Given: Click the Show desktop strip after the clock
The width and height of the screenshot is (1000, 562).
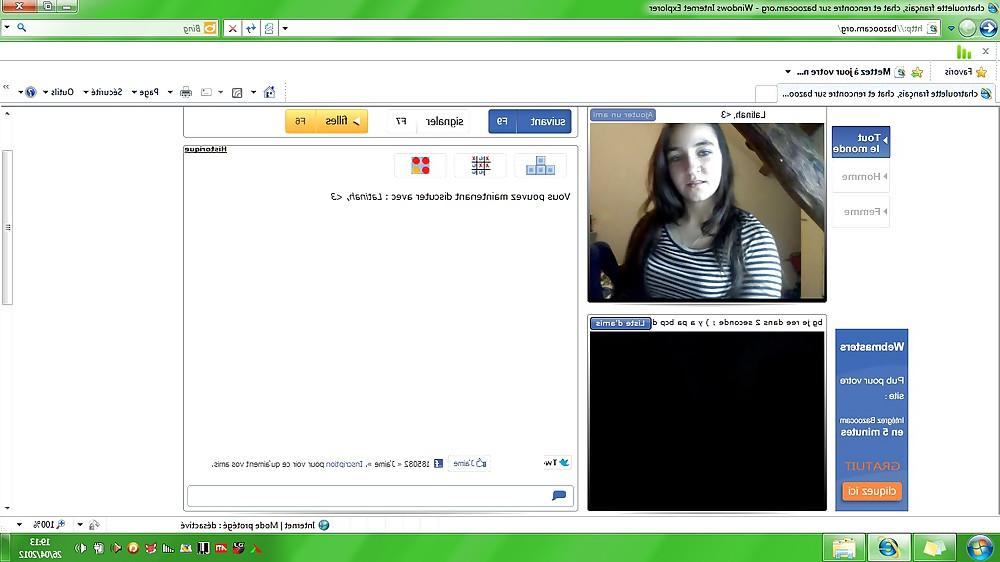Looking at the screenshot, I should (4, 548).
